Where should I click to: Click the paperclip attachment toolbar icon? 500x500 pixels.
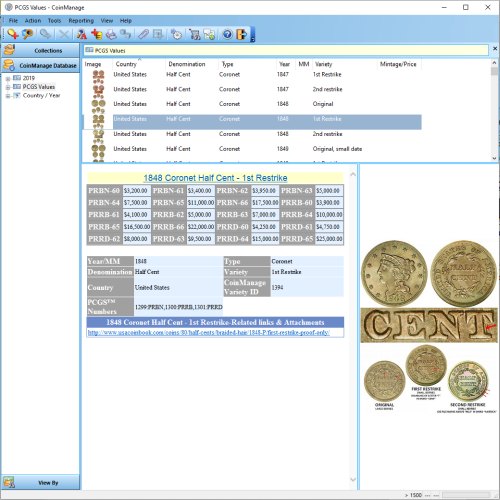click(x=143, y=34)
